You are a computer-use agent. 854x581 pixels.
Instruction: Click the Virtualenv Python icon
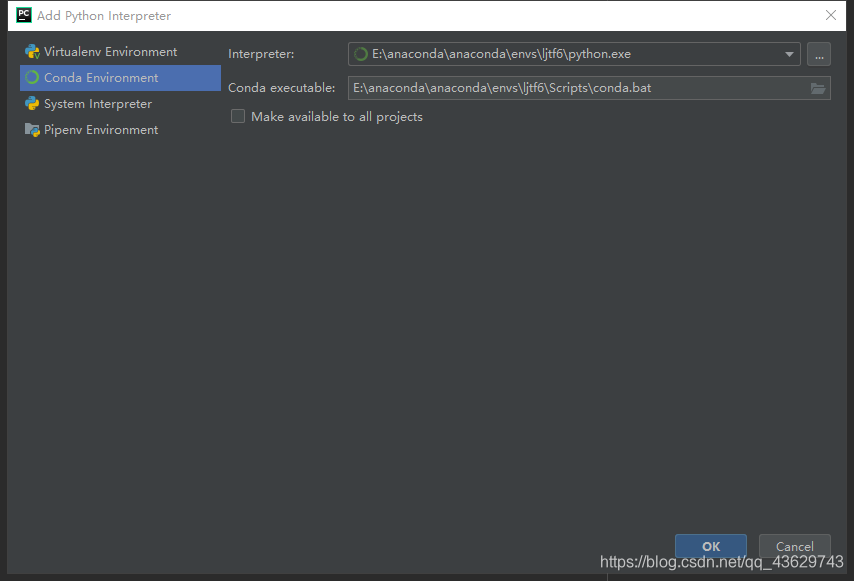point(32,52)
